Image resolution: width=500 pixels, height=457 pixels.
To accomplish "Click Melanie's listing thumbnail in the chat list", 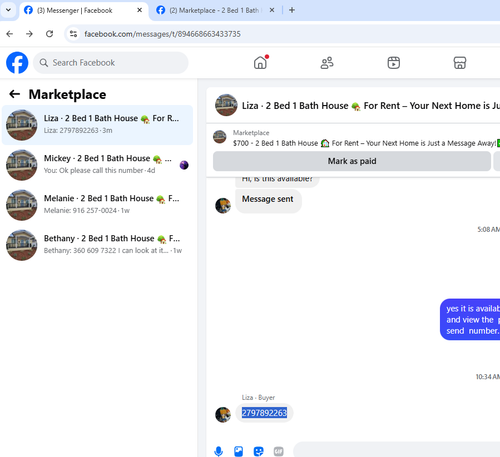I will tap(22, 205).
